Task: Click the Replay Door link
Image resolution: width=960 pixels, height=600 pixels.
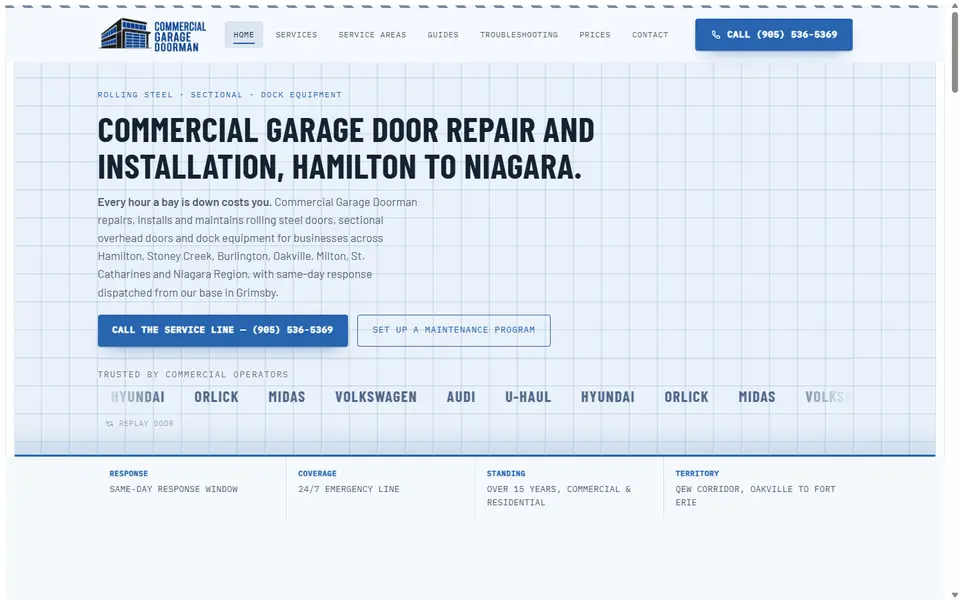Action: click(x=140, y=424)
